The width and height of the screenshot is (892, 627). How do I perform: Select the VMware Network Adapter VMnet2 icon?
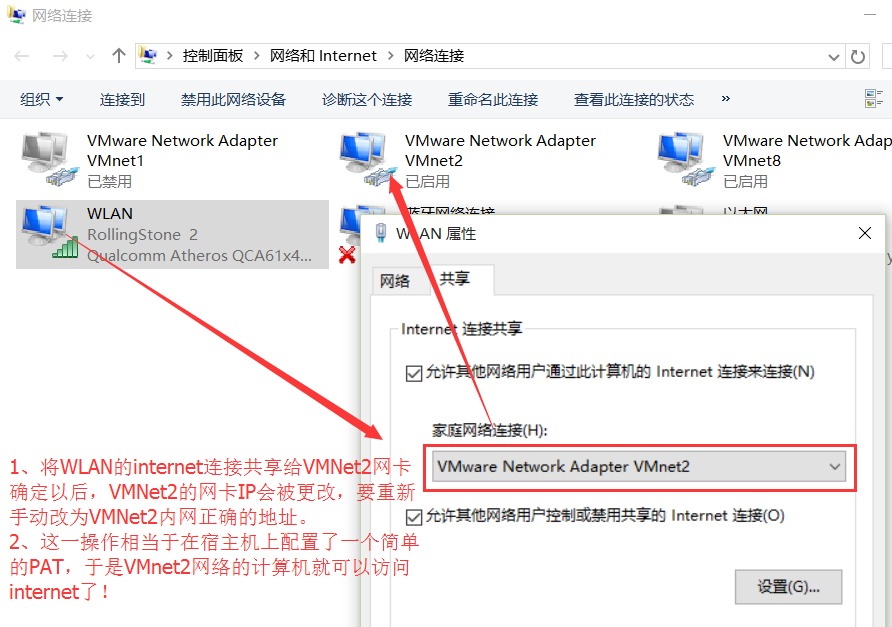tap(368, 159)
